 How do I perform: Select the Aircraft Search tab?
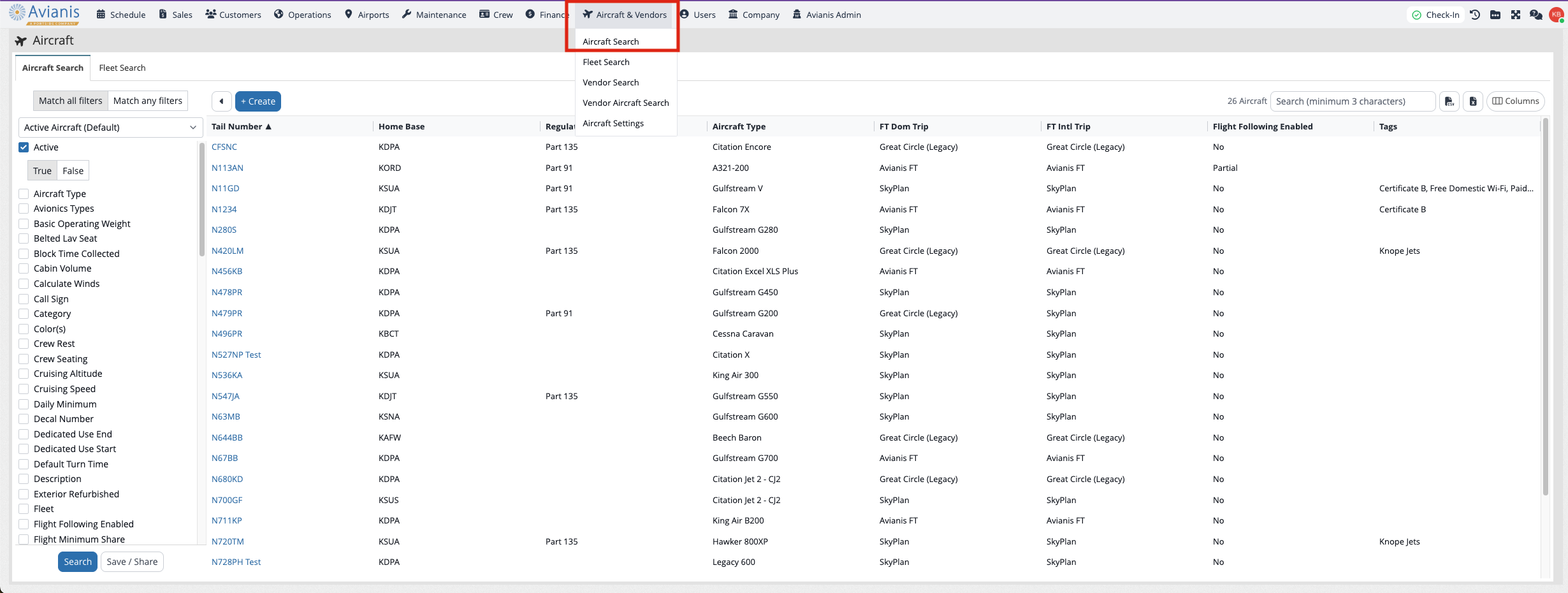pos(53,68)
